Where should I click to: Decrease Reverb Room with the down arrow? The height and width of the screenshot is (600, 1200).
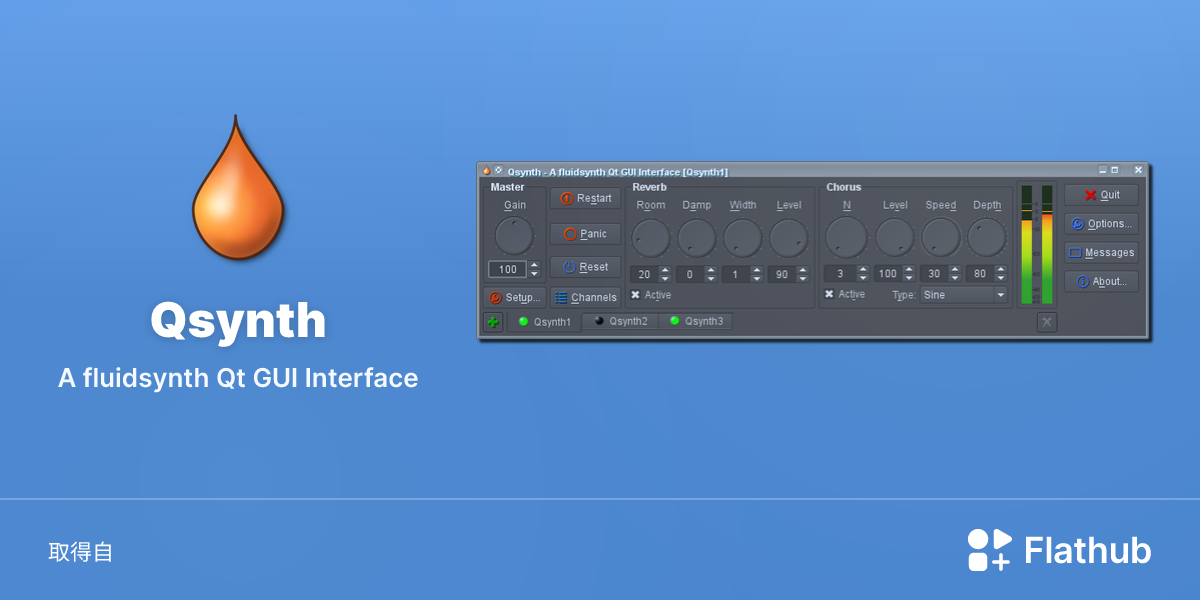point(665,278)
